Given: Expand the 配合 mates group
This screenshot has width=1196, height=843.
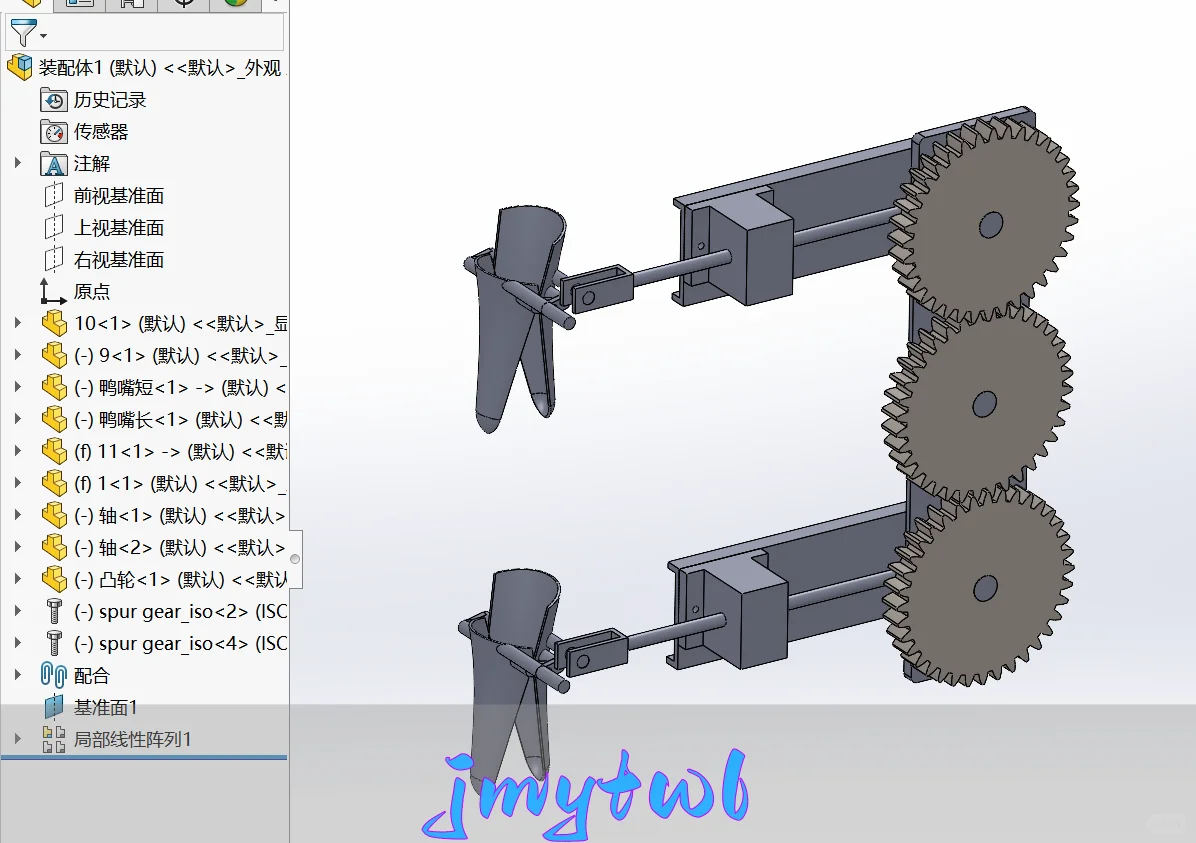Looking at the screenshot, I should 16,675.
